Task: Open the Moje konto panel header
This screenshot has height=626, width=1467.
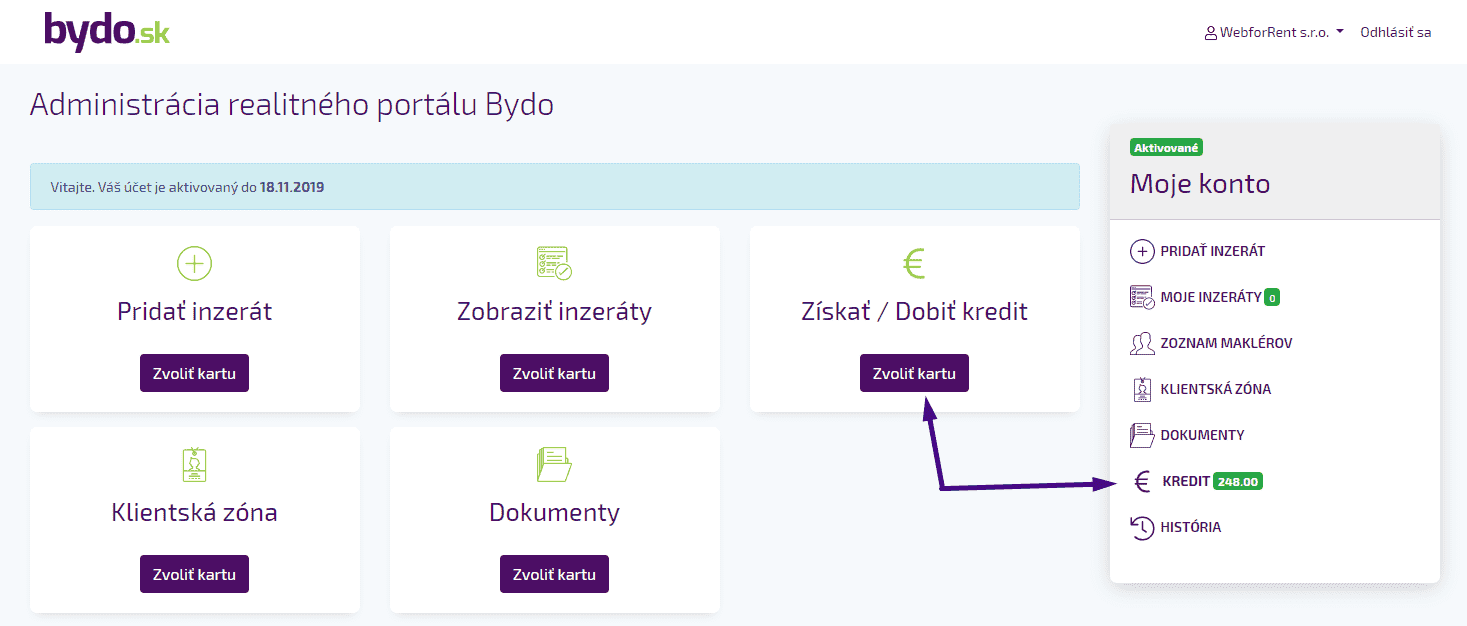Action: coord(1199,184)
